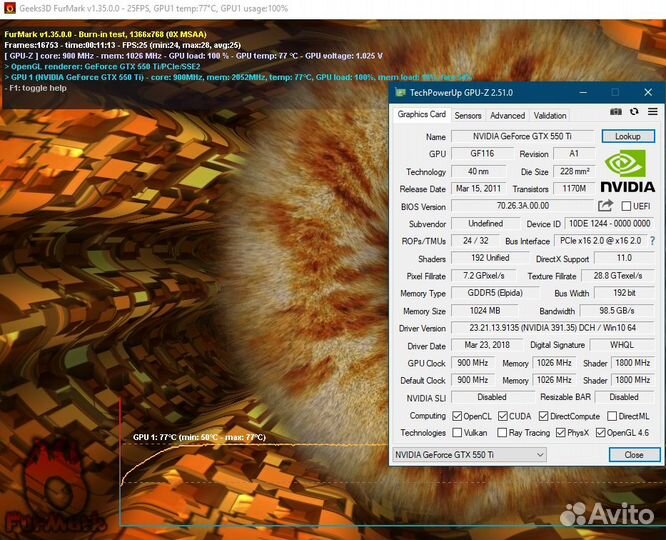Click the BIOS export share icon
The image size is (666, 540).
coord(605,206)
